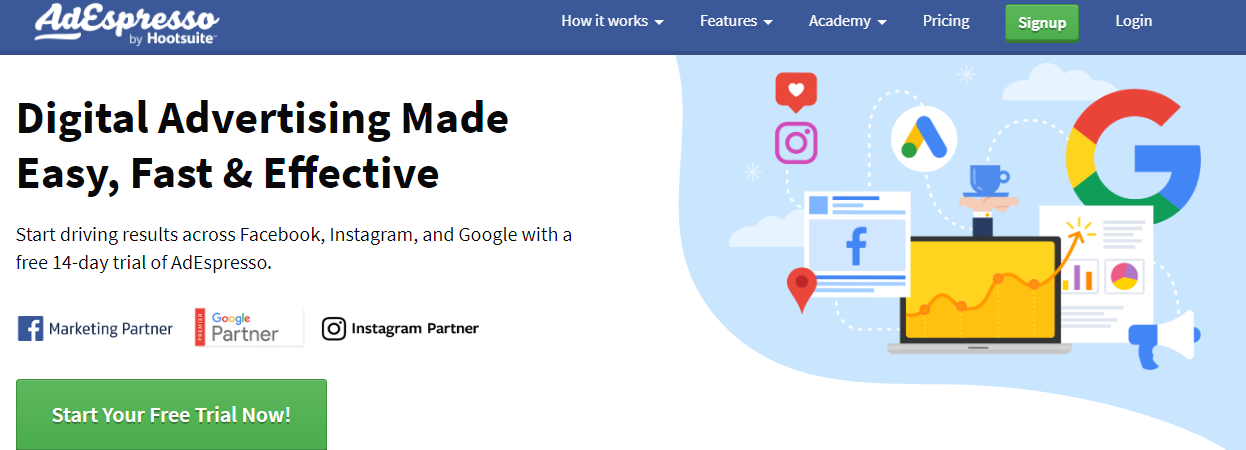This screenshot has width=1246, height=450.
Task: Click the red heart like bubble icon
Action: coord(796,92)
